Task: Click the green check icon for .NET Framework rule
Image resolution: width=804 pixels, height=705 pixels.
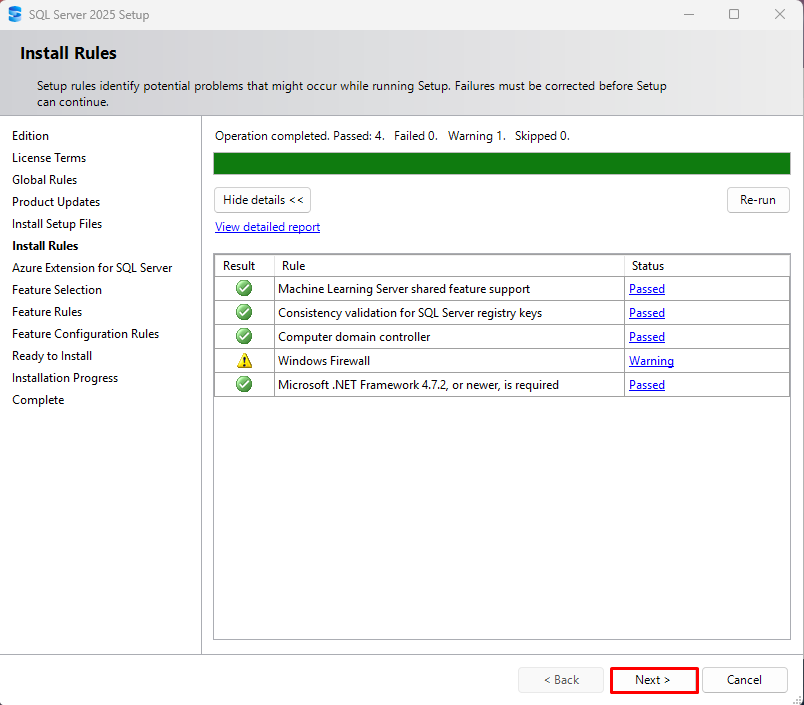Action: click(x=244, y=385)
